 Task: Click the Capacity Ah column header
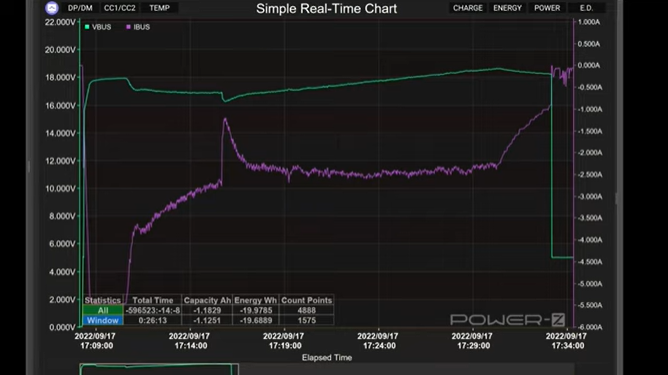(207, 300)
